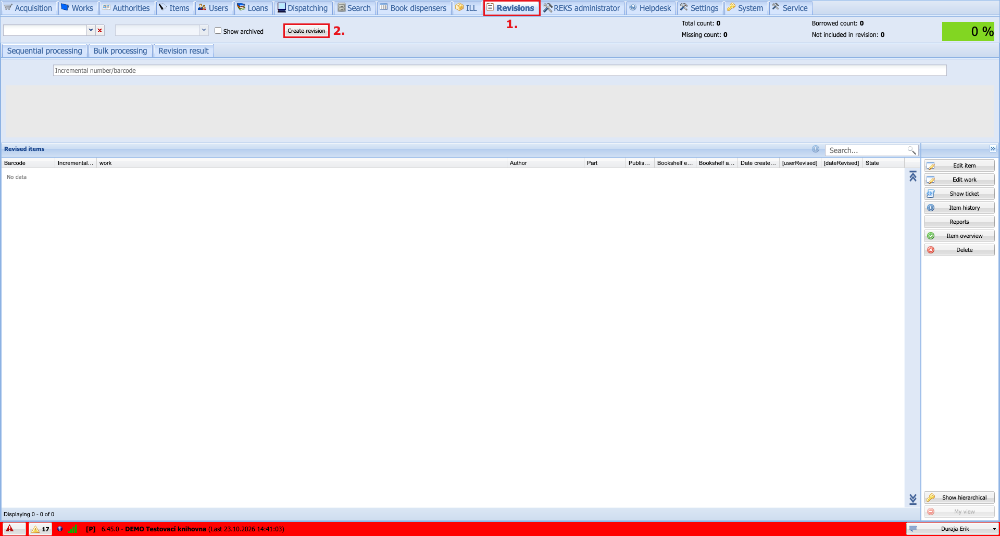Click the 'Displaying 0 - 0 of 0' text
The image size is (1000, 536).
coord(29,514)
